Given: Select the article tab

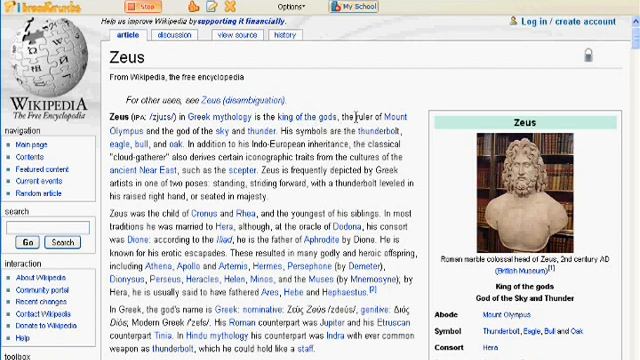Looking at the screenshot, I should [x=128, y=35].
